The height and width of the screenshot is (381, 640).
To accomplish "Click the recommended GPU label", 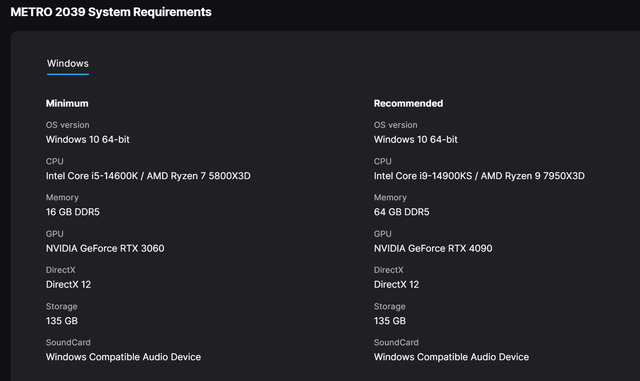I will (x=382, y=234).
